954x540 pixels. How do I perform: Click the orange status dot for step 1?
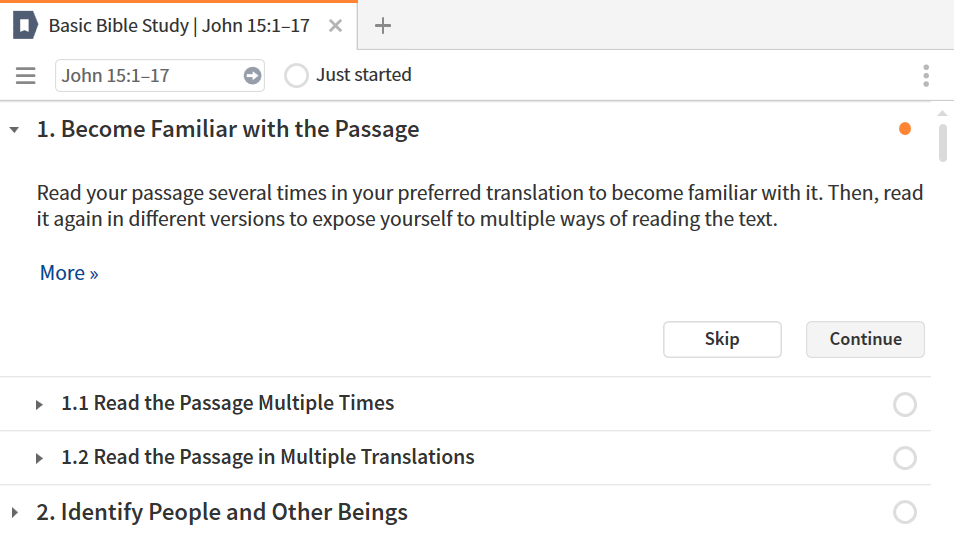coord(905,129)
